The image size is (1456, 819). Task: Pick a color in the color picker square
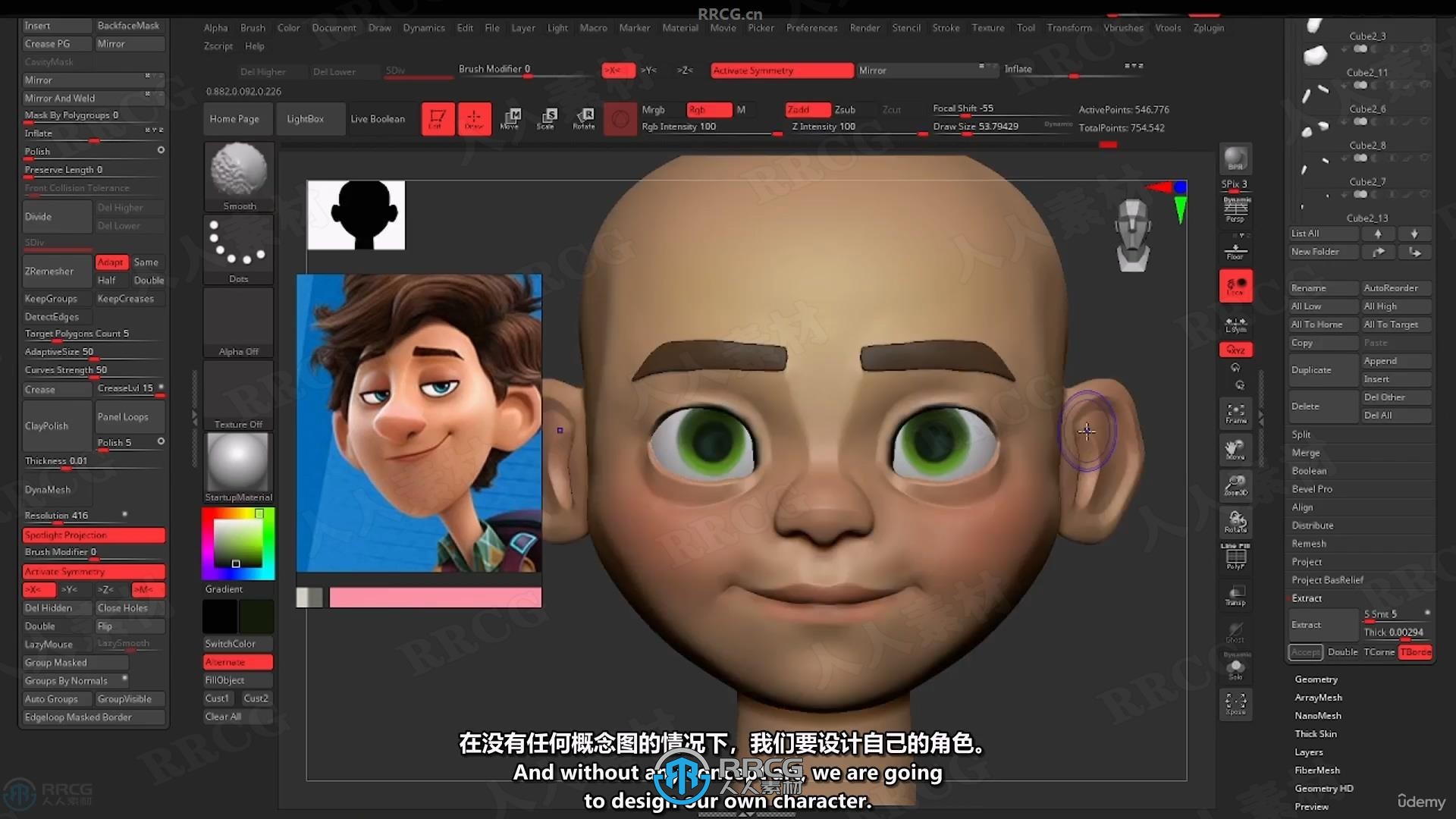tap(238, 543)
